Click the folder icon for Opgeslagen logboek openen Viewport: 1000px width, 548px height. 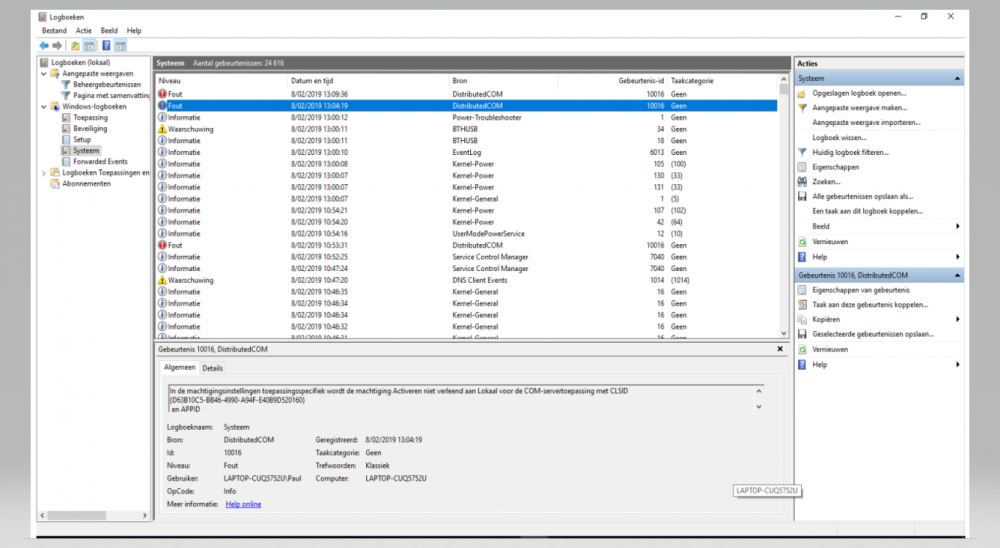pyautogui.click(x=802, y=93)
